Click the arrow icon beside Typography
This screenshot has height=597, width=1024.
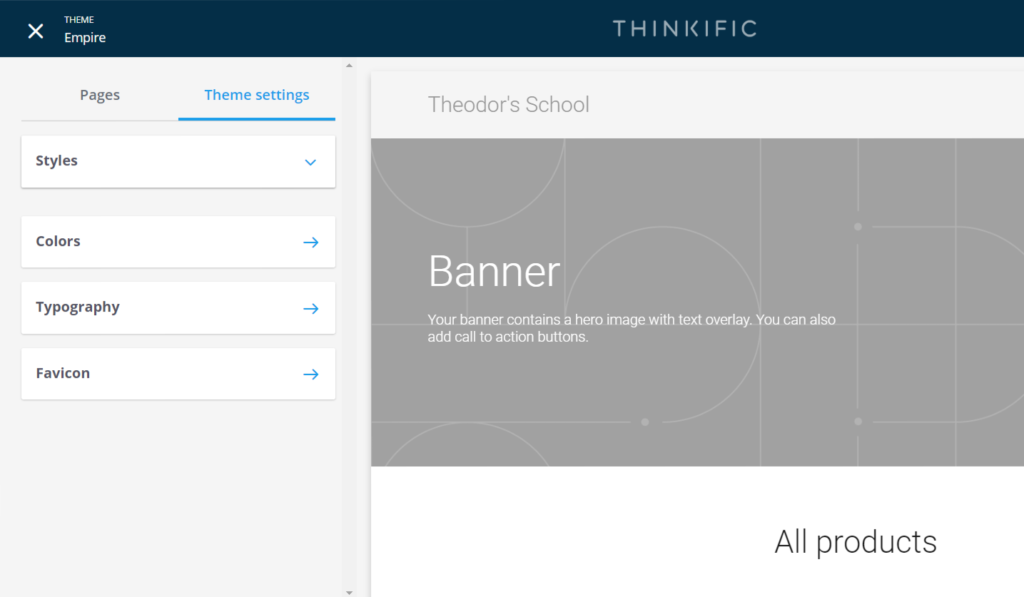(x=310, y=308)
